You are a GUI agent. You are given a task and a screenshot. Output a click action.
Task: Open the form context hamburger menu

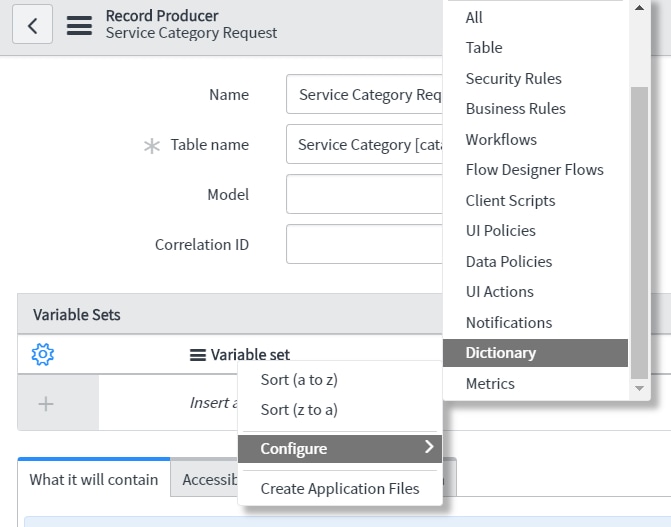click(x=79, y=25)
